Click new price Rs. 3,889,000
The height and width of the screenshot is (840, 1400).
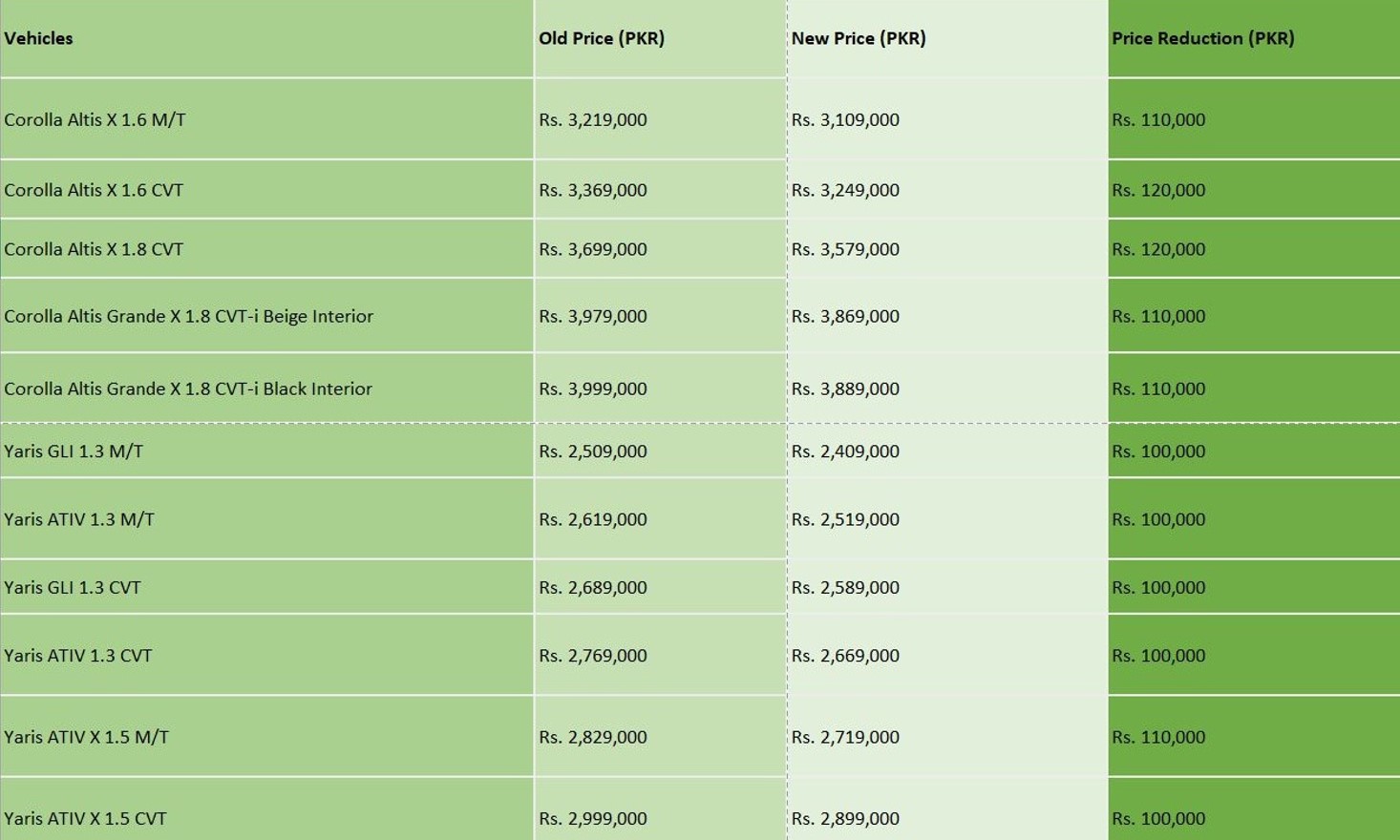point(947,388)
